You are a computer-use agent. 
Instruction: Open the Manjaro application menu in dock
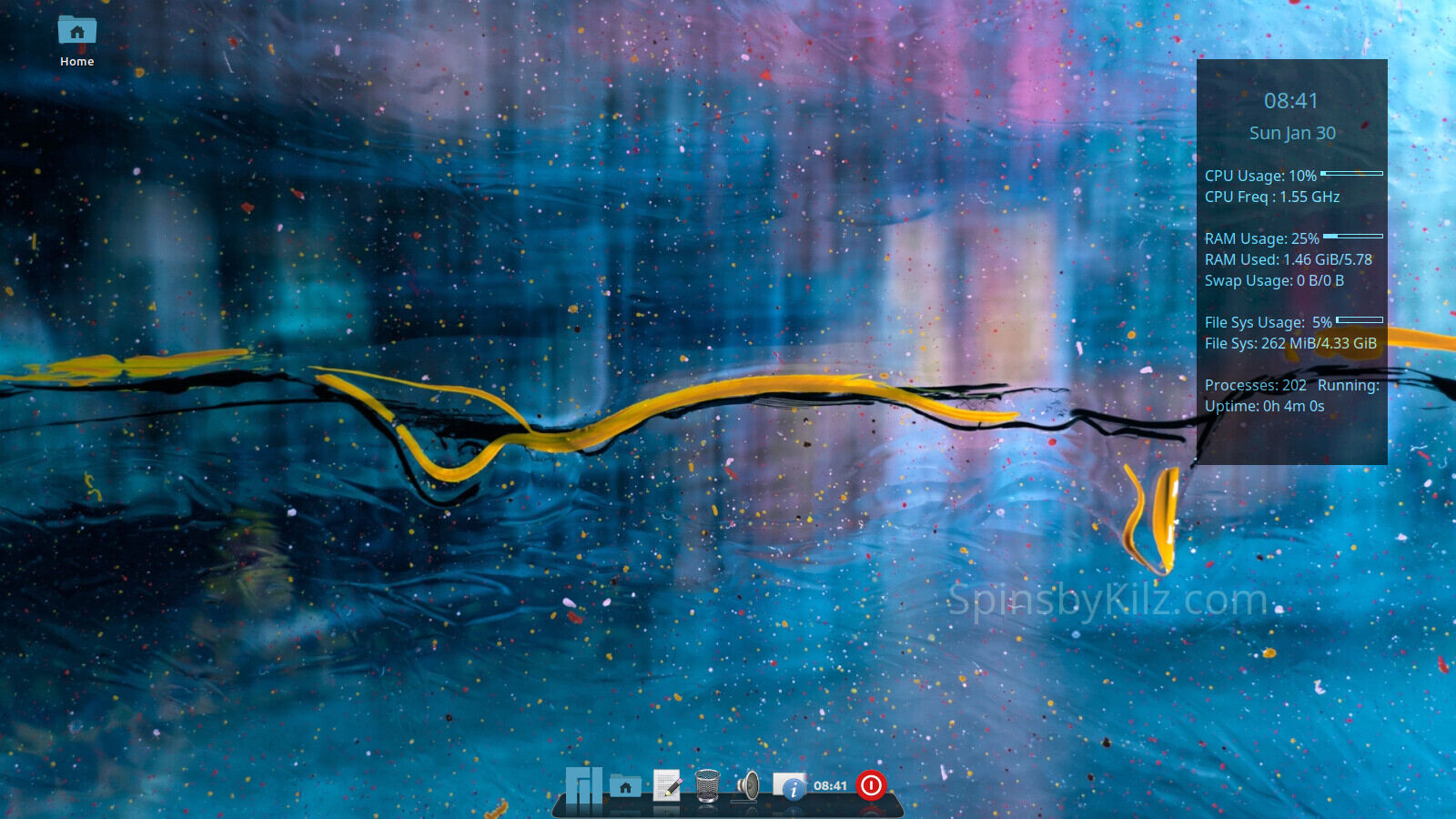coord(583,784)
